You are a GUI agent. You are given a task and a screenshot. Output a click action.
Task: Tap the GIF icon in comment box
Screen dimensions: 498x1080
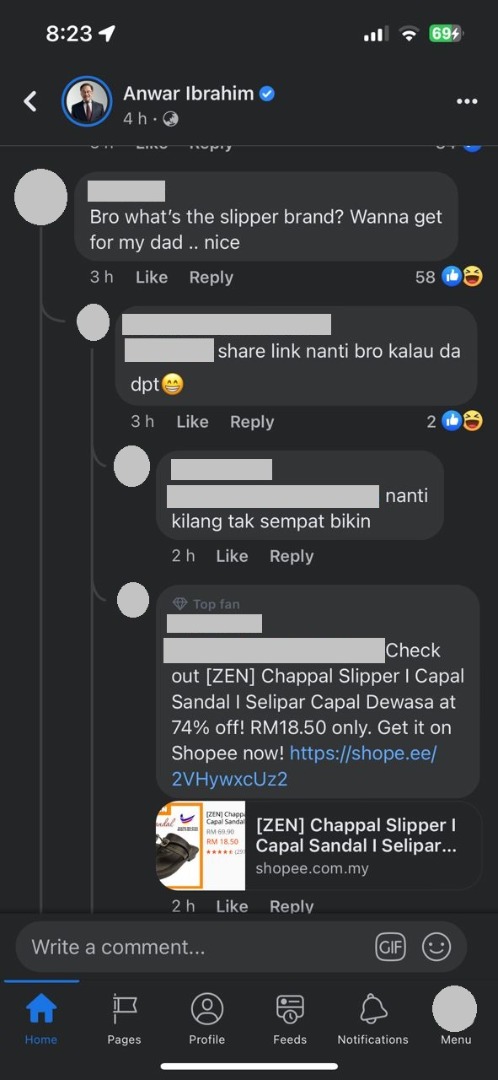[x=391, y=947]
